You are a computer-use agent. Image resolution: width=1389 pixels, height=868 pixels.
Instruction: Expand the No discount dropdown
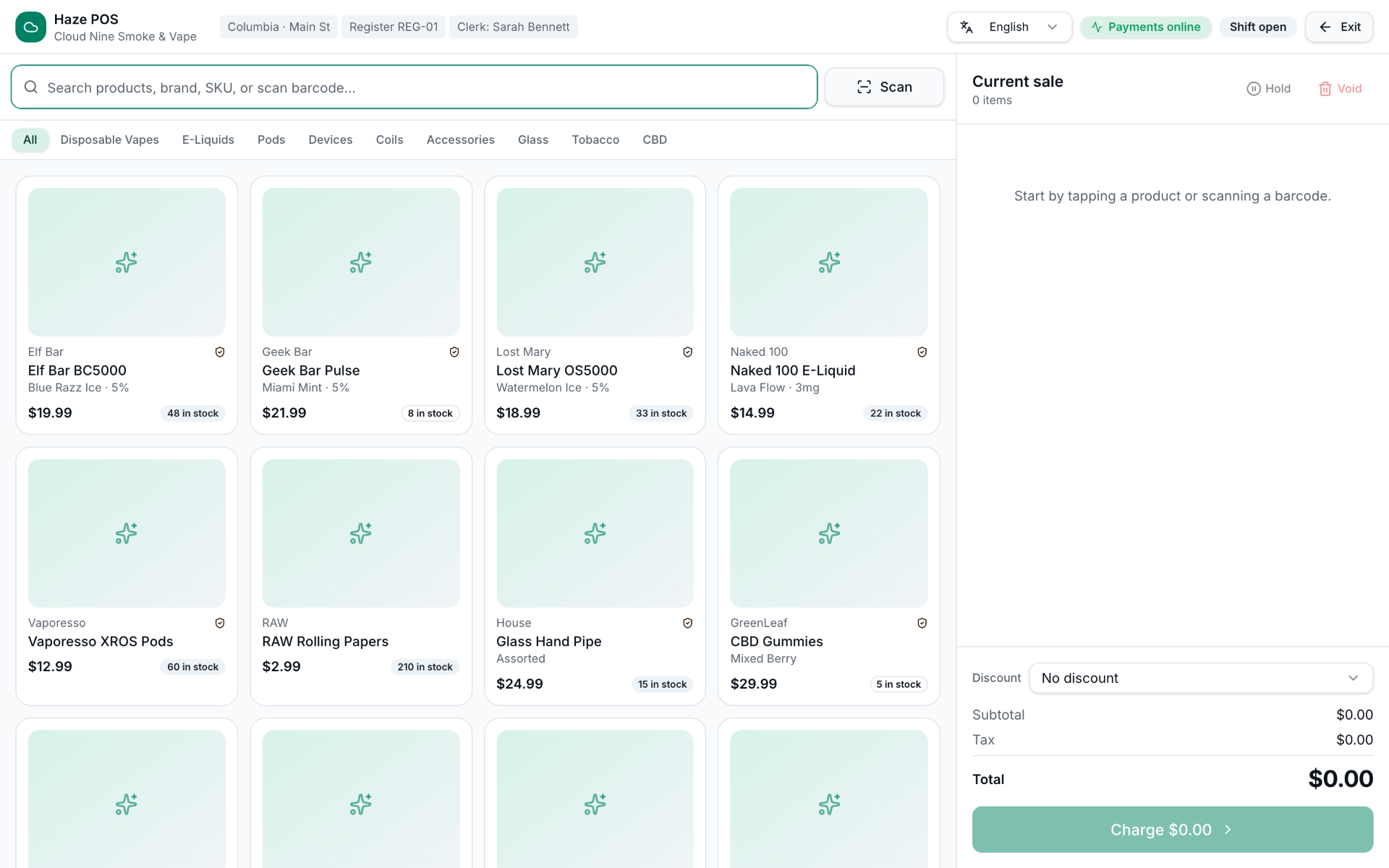pyautogui.click(x=1201, y=678)
